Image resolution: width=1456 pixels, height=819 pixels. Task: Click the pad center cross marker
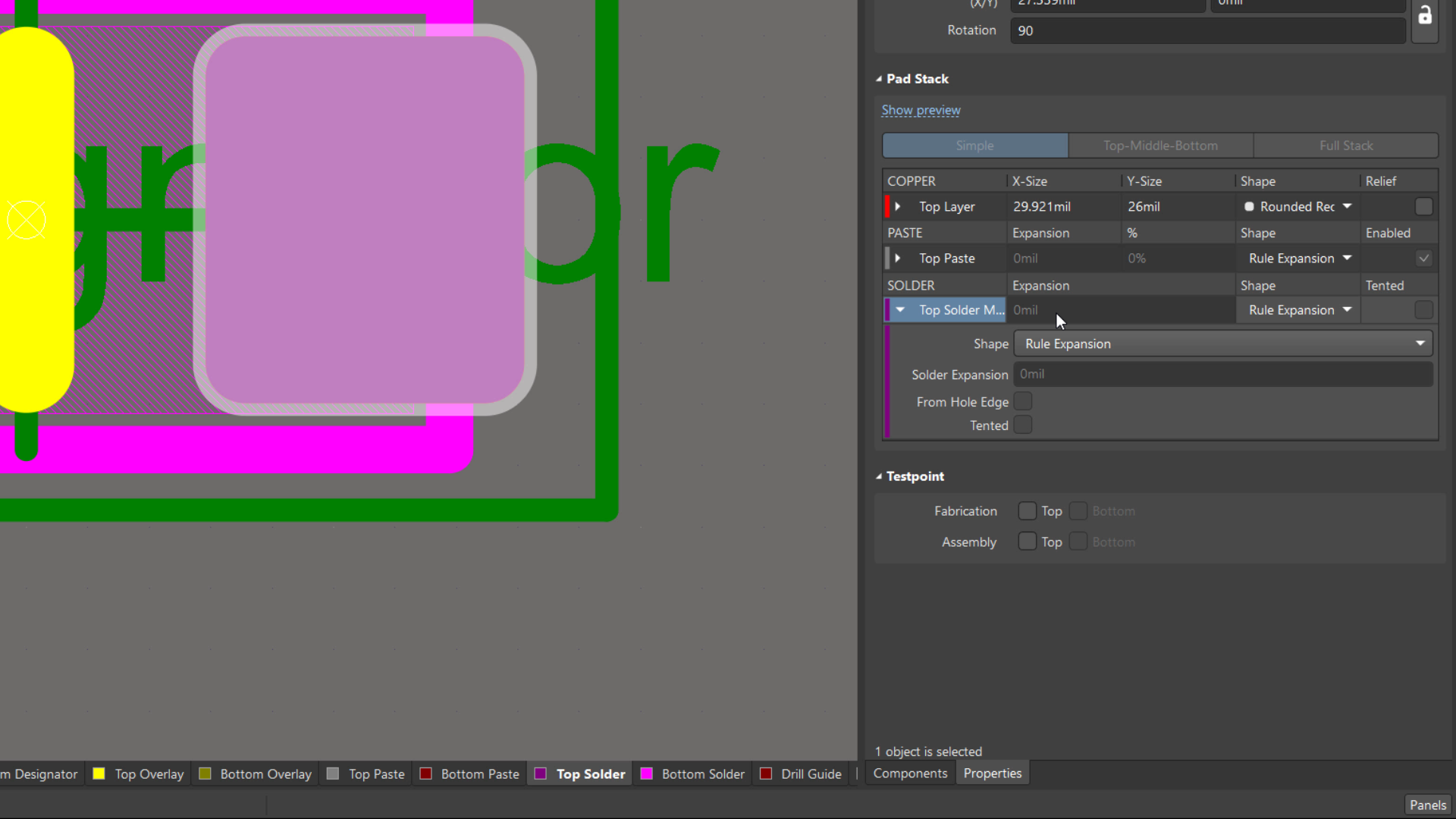point(27,221)
